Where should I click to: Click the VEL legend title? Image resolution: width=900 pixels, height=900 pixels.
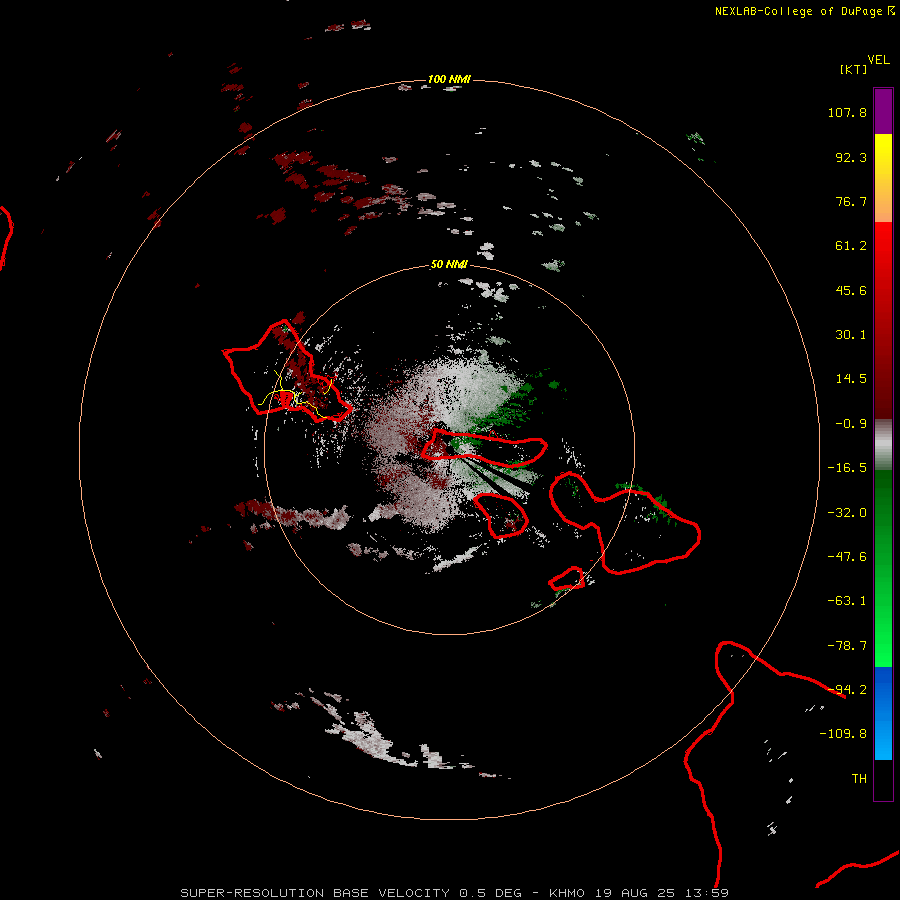[878, 60]
